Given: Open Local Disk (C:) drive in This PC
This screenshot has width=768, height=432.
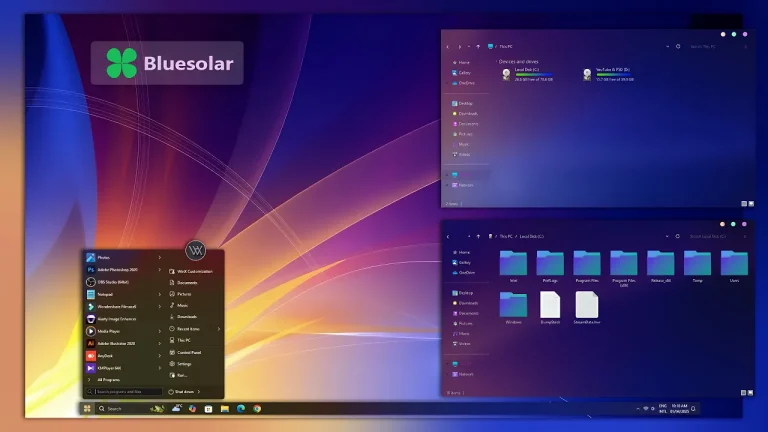Looking at the screenshot, I should pyautogui.click(x=528, y=74).
